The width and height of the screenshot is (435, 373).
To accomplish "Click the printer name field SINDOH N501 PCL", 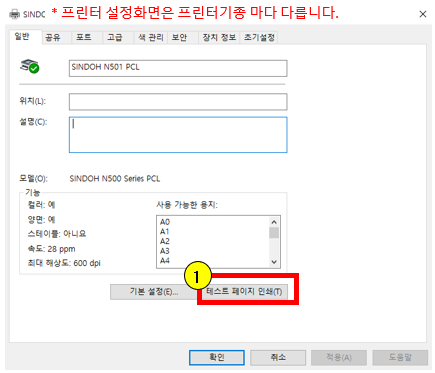I will tap(178, 68).
